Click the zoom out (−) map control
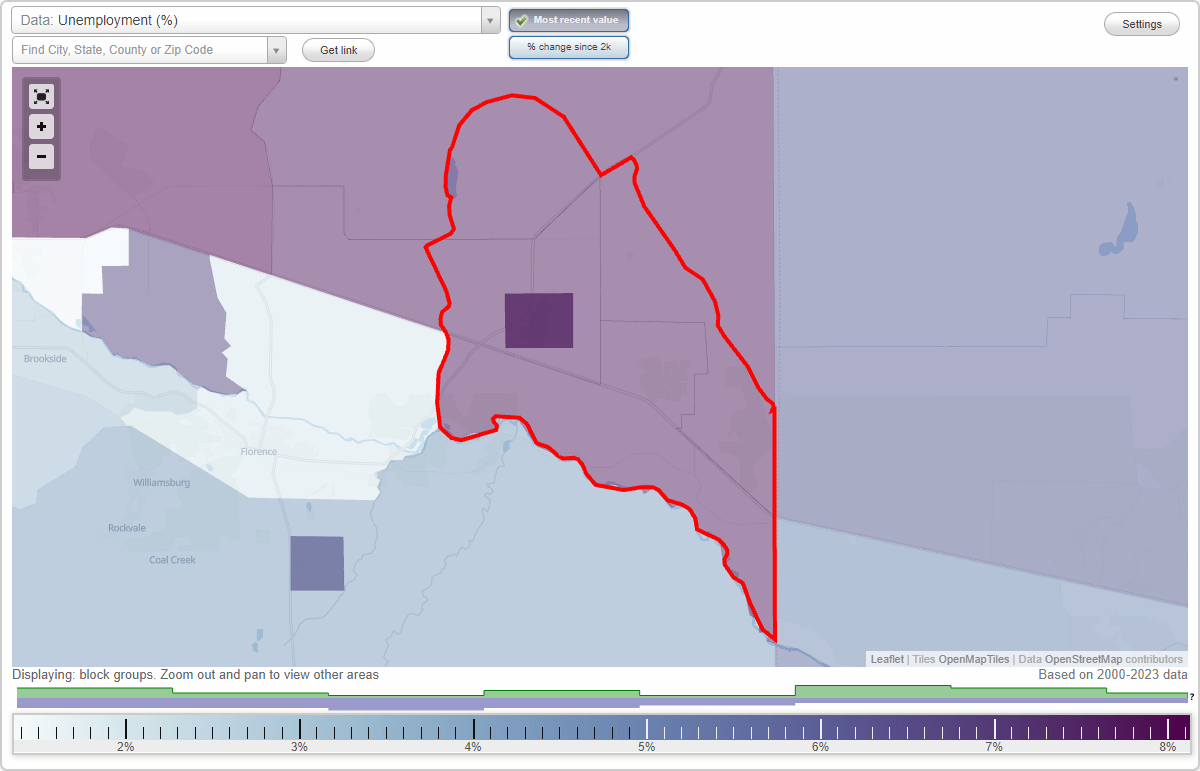Screen dimensions: 1200x771 click(41, 157)
